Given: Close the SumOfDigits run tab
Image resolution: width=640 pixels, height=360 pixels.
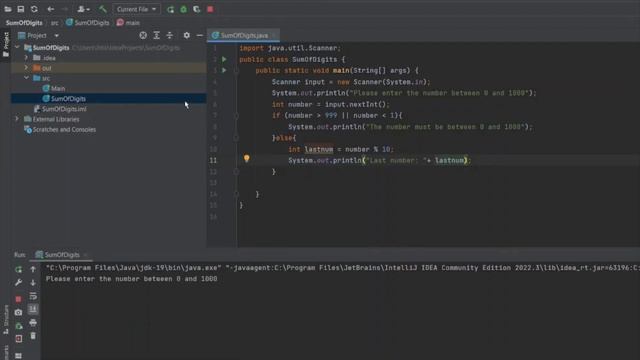Looking at the screenshot, I should click(85, 255).
